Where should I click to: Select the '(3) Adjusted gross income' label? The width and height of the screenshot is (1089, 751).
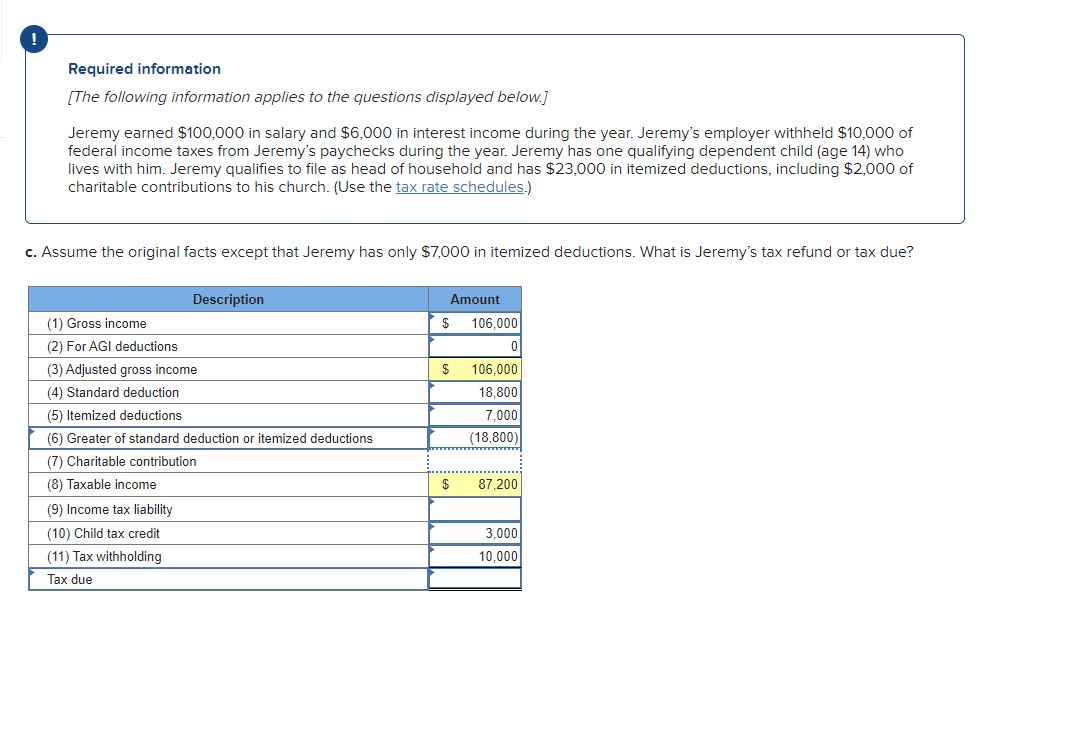coord(122,369)
